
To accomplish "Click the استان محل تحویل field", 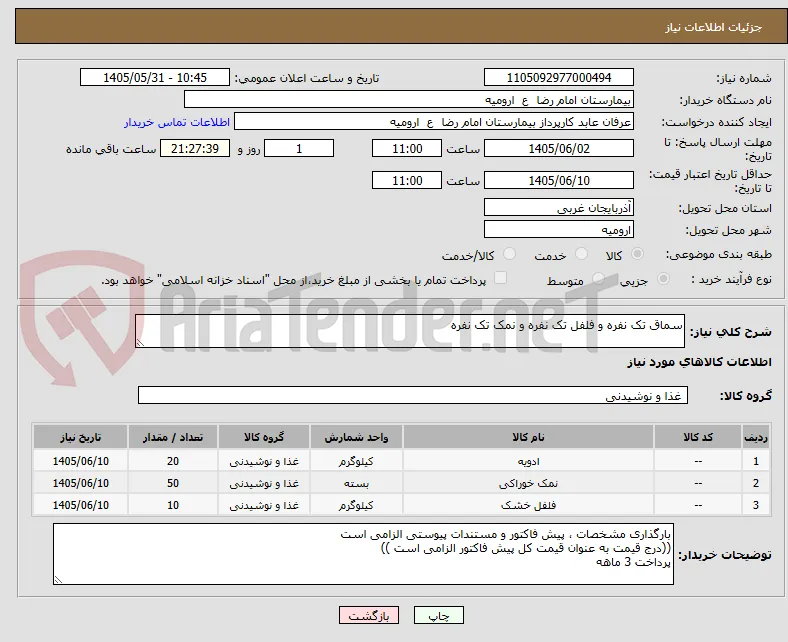I will pyautogui.click(x=559, y=207).
